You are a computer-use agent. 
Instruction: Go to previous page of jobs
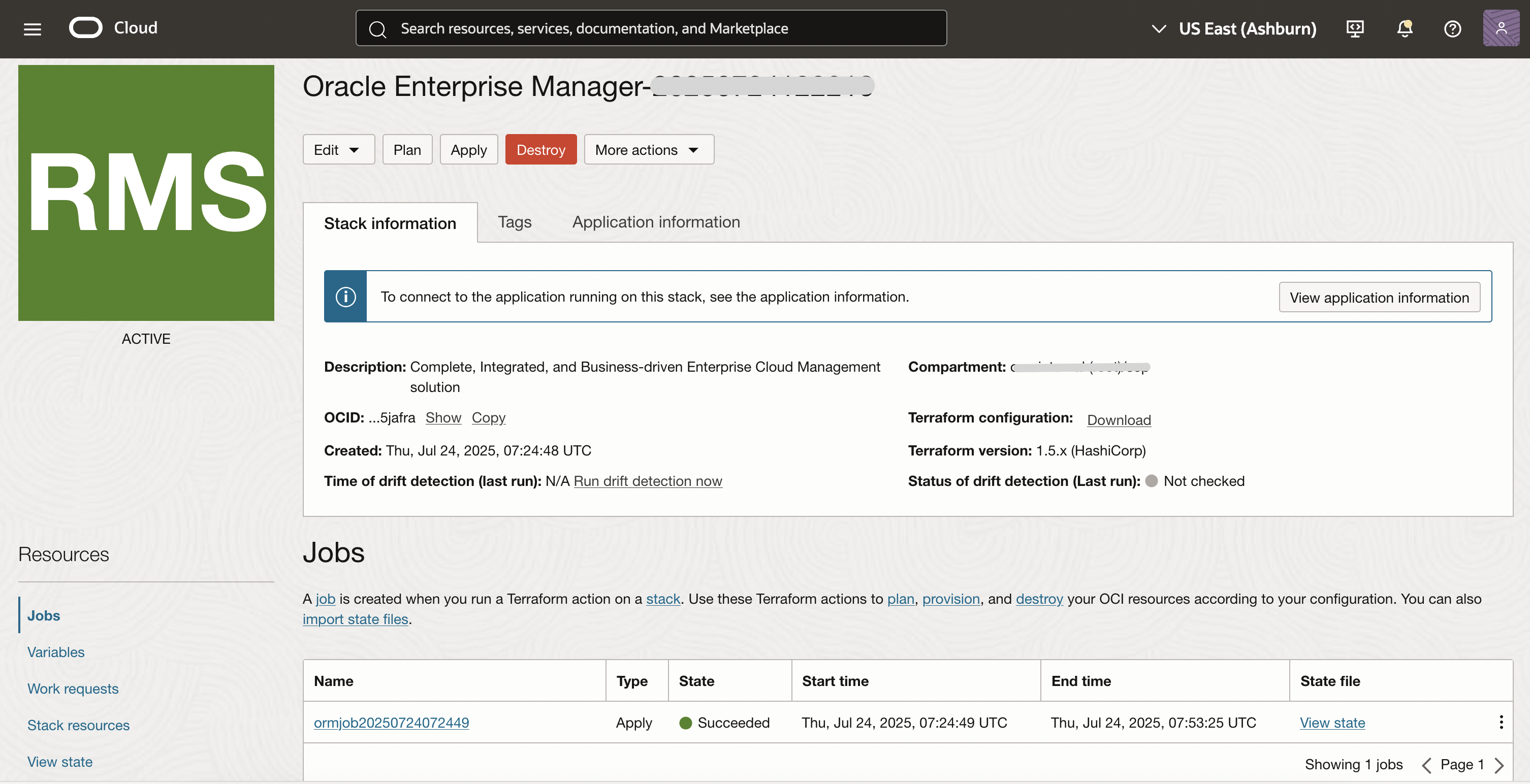point(1427,765)
